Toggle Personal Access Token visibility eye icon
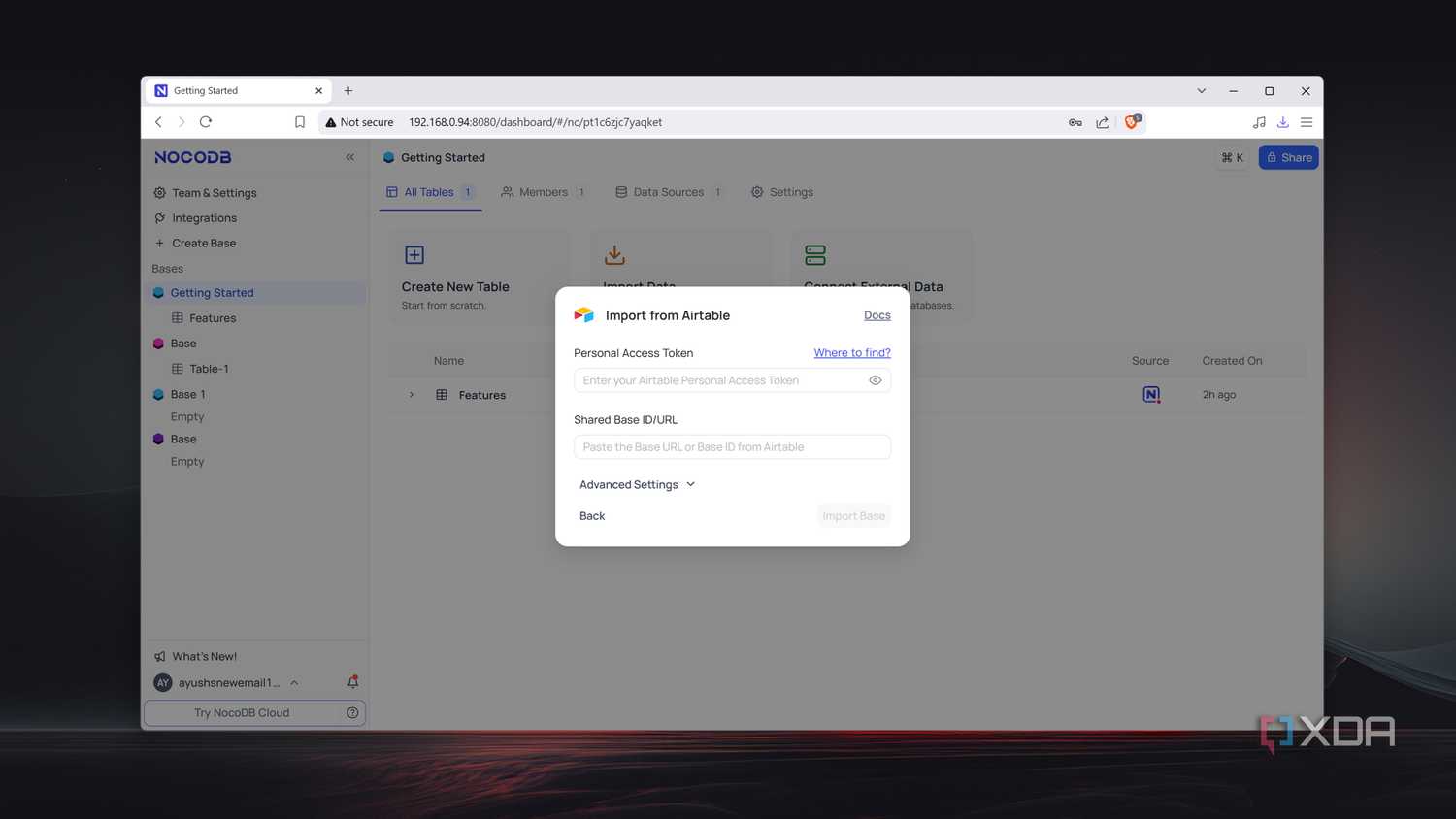This screenshot has height=819, width=1456. click(x=875, y=380)
